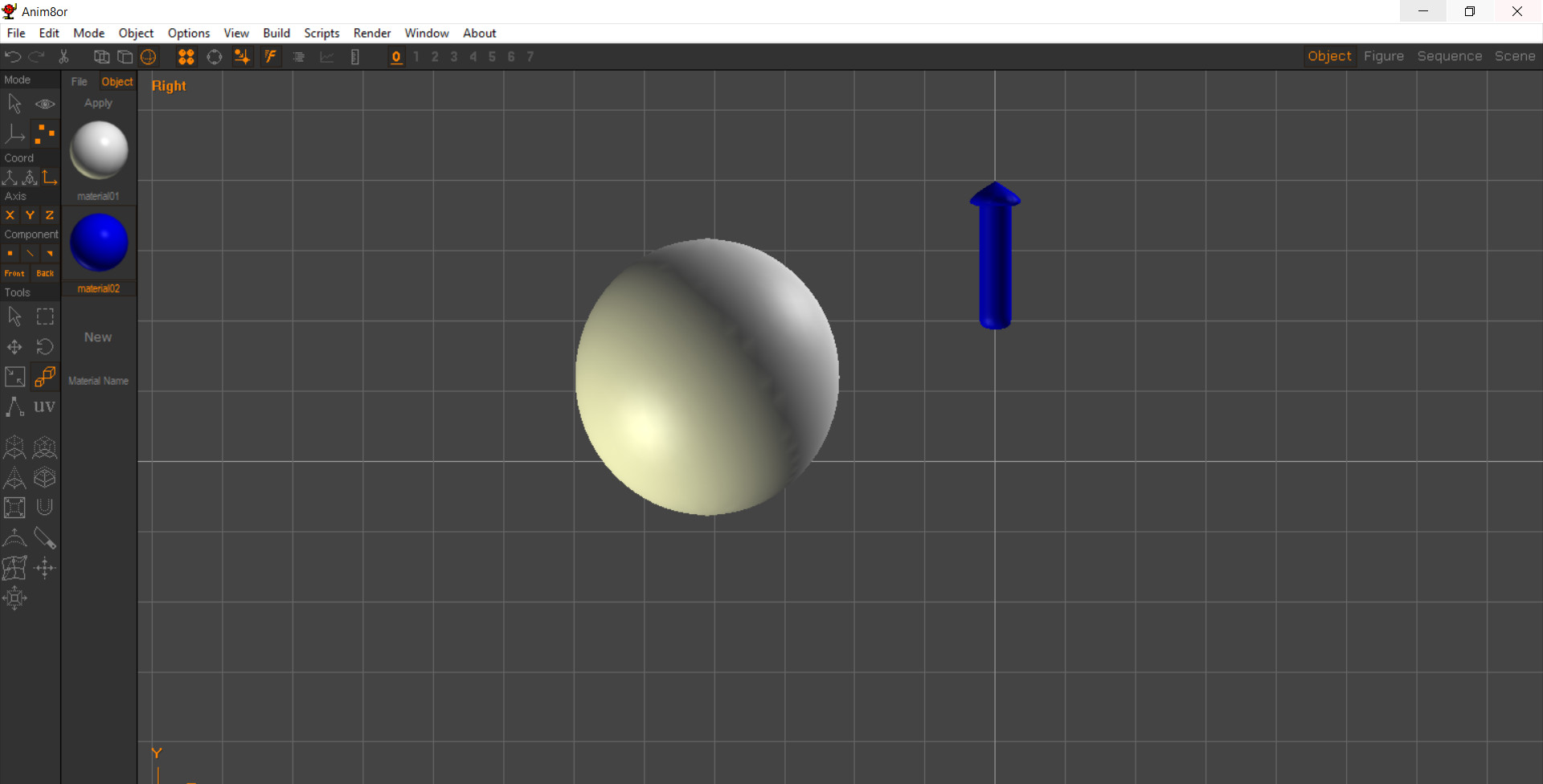Toggle the Z axis button

(x=50, y=215)
